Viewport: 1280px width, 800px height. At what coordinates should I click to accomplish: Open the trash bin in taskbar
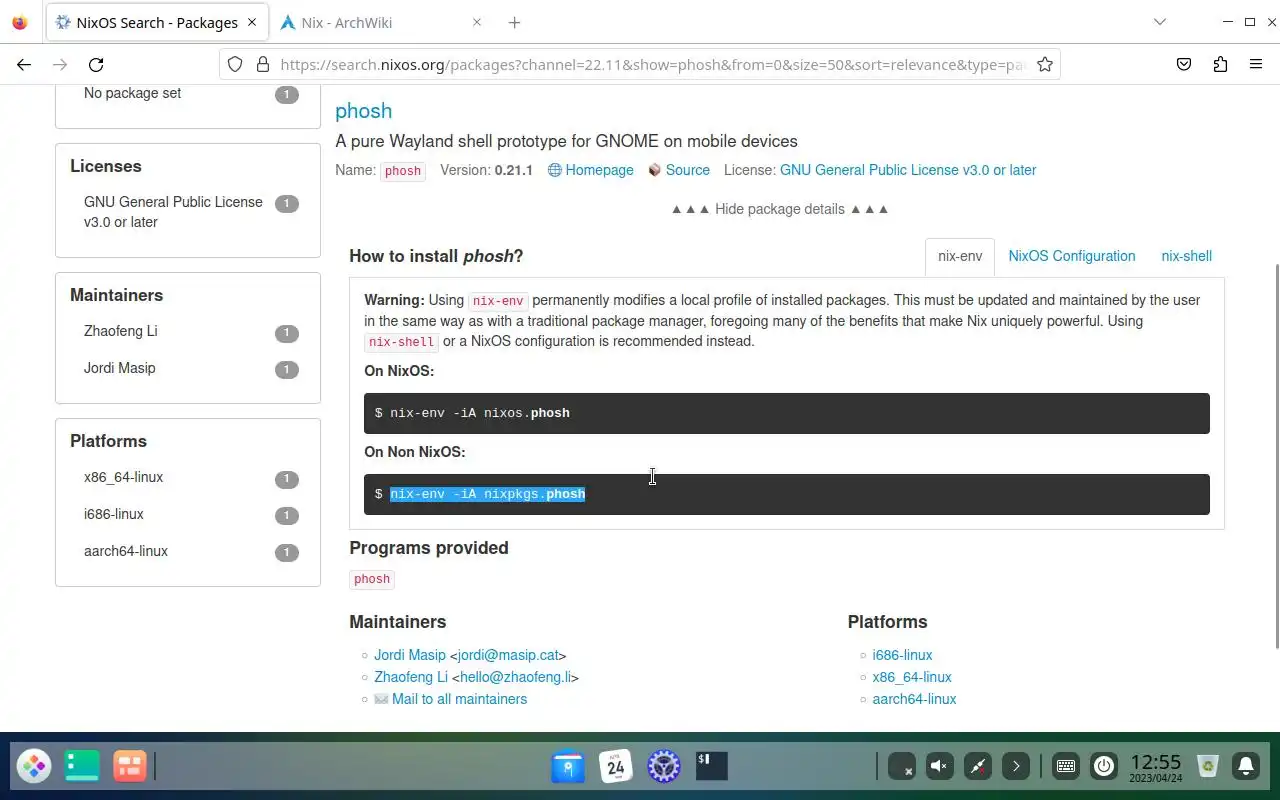tap(1208, 766)
